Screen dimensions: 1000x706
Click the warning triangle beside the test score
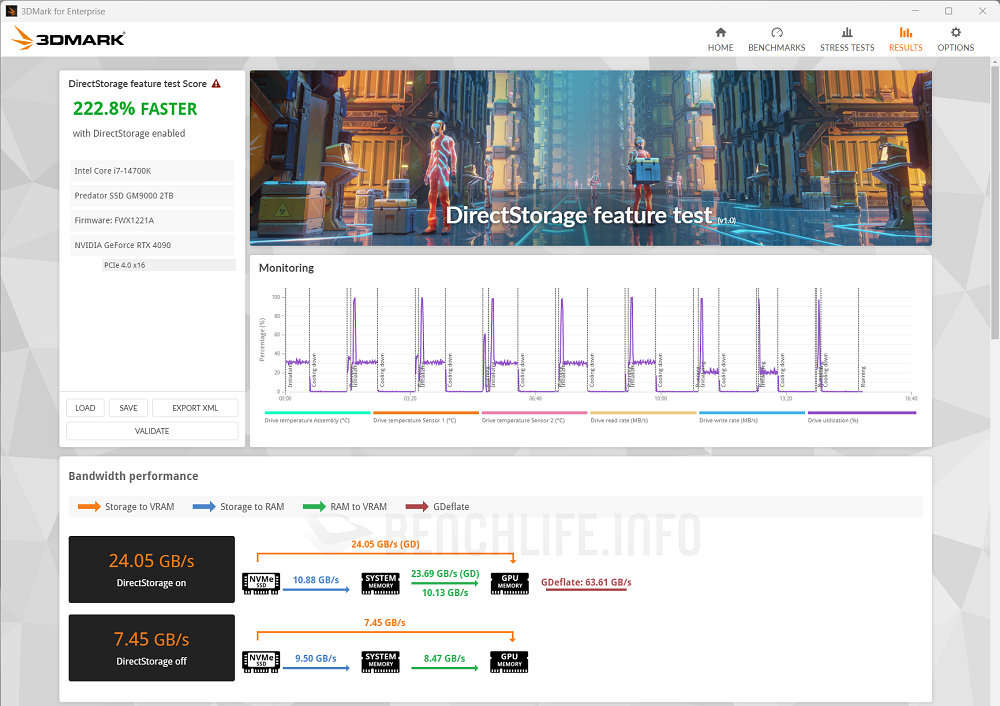(215, 84)
